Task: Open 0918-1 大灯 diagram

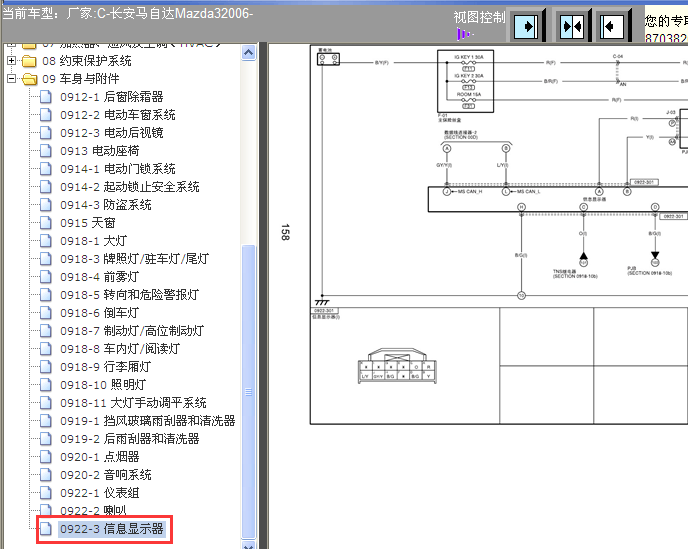Action: click(93, 241)
